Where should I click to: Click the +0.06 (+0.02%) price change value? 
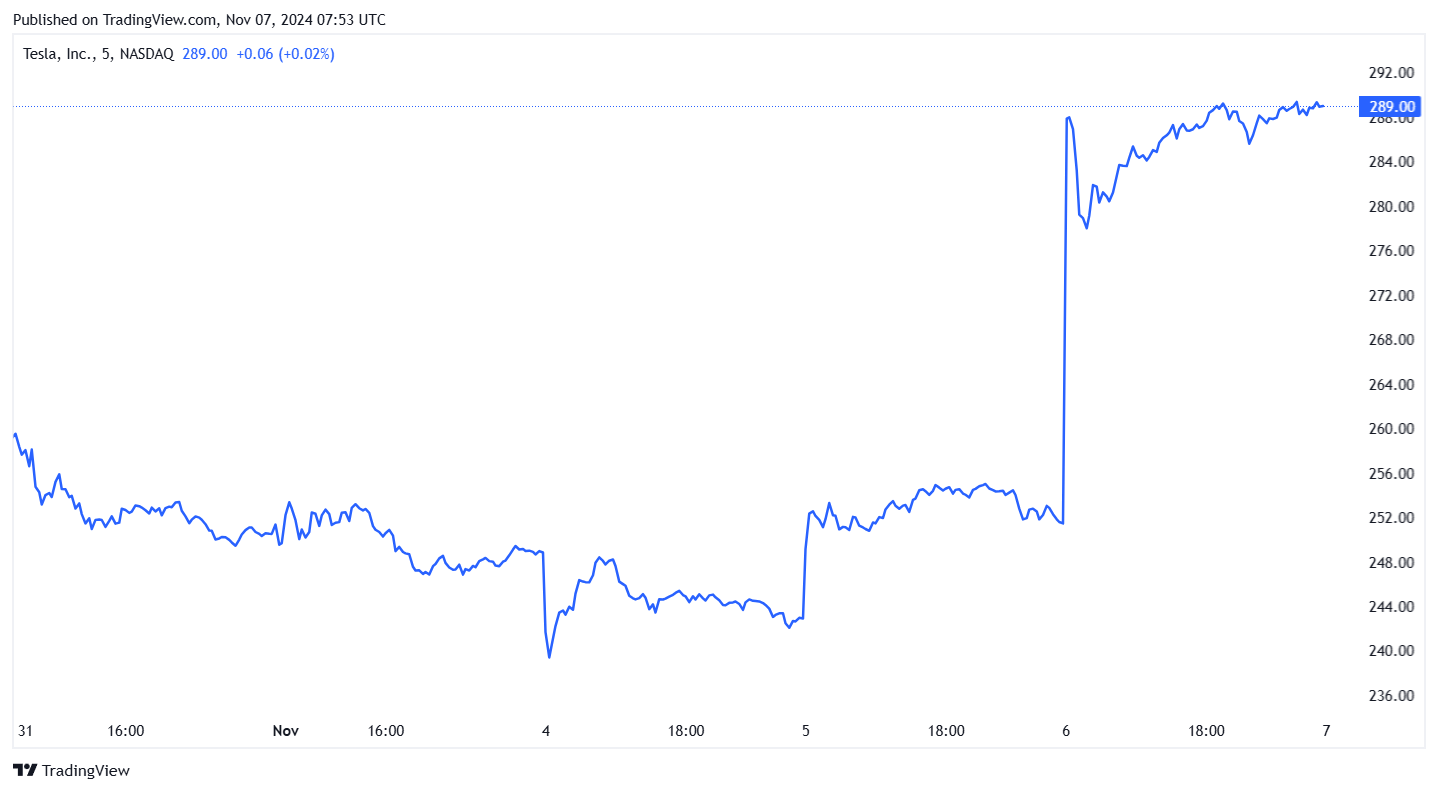(285, 54)
